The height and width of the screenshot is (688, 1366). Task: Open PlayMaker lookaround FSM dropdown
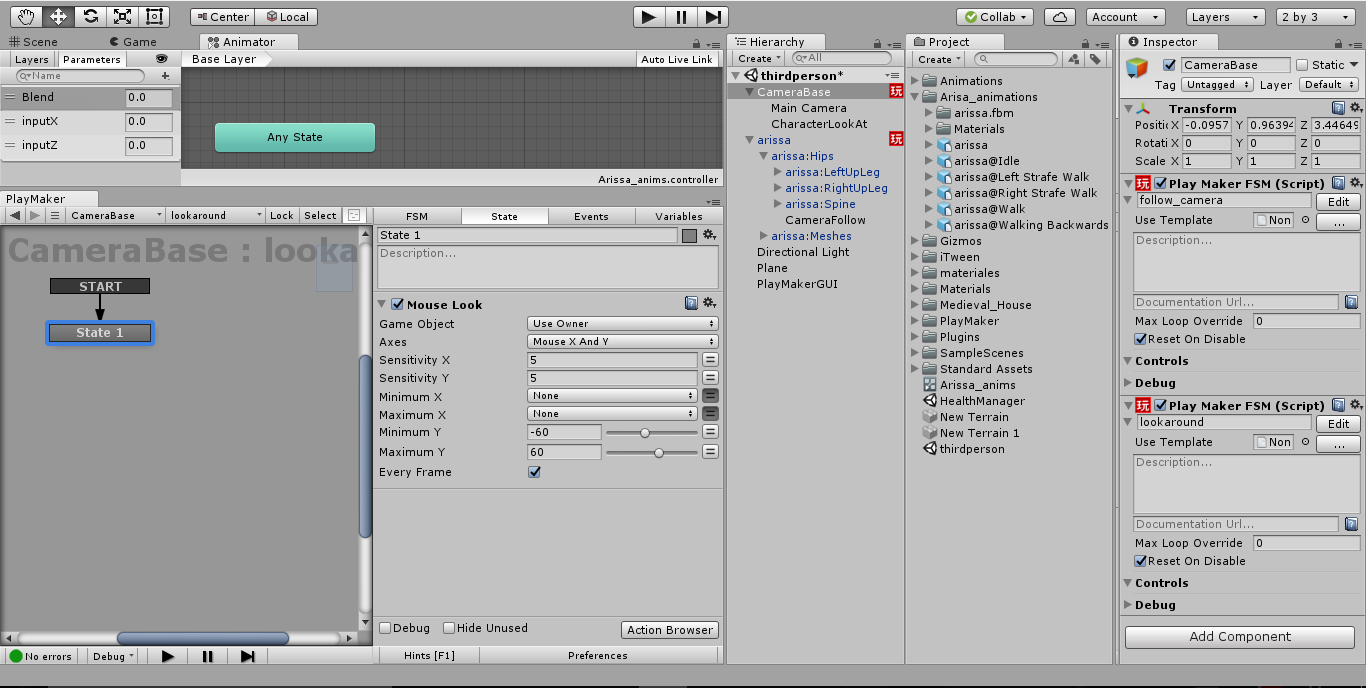(x=217, y=215)
